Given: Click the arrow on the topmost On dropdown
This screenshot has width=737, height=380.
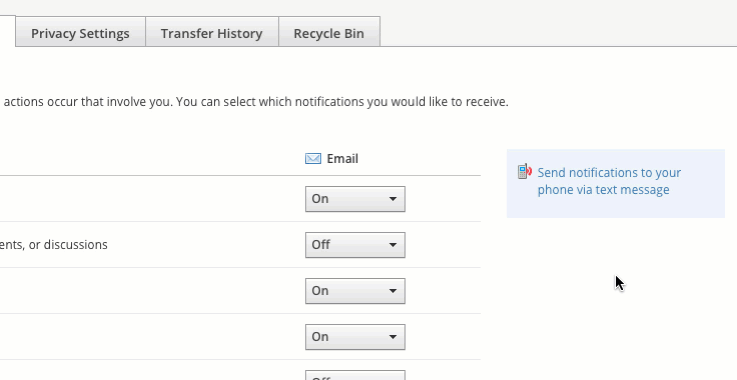Looking at the screenshot, I should point(392,199).
